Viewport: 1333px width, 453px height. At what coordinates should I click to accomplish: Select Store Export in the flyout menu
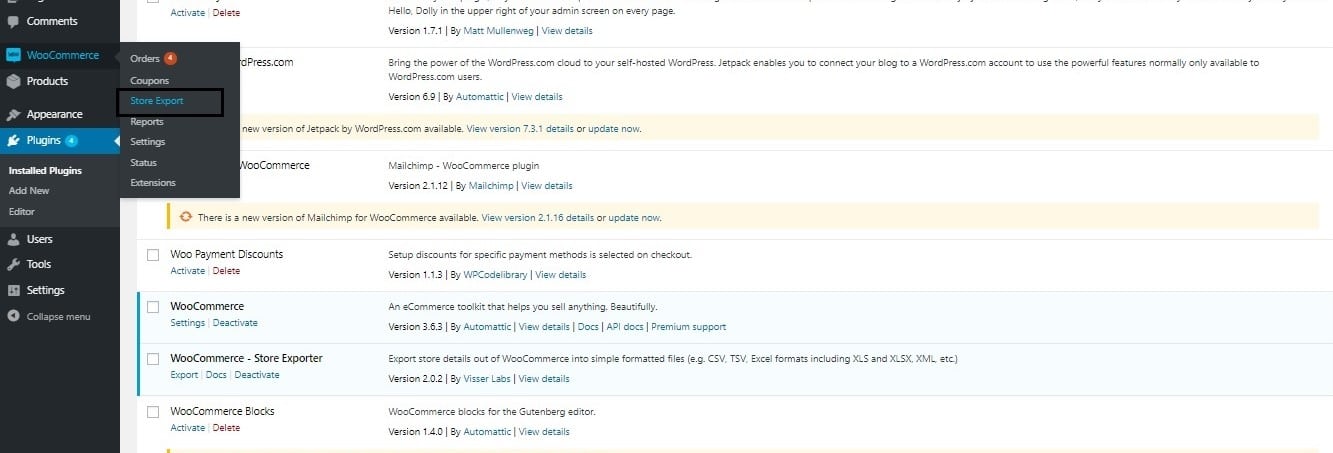click(157, 101)
